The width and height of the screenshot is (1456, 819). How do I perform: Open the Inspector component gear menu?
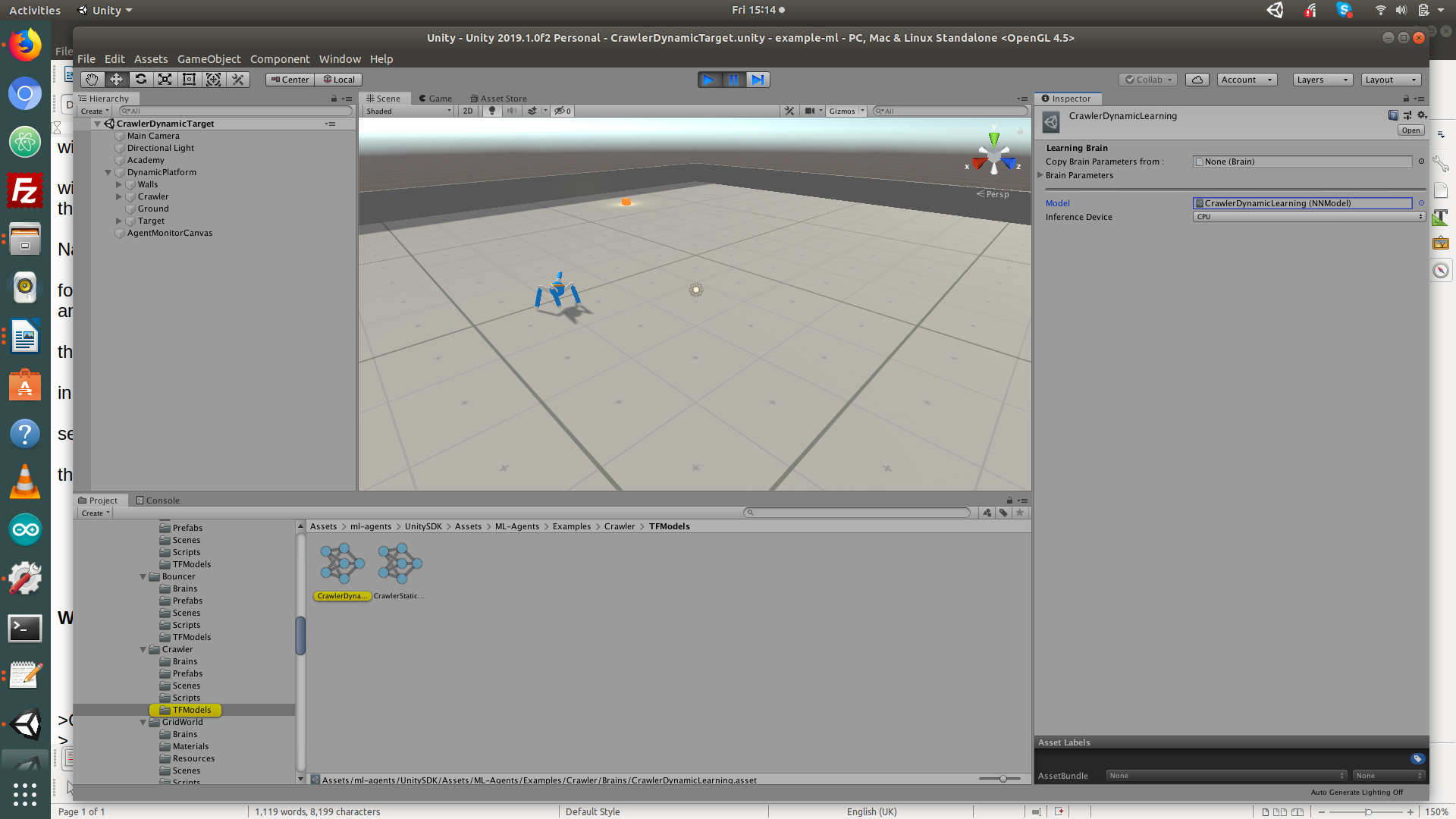click(x=1422, y=115)
